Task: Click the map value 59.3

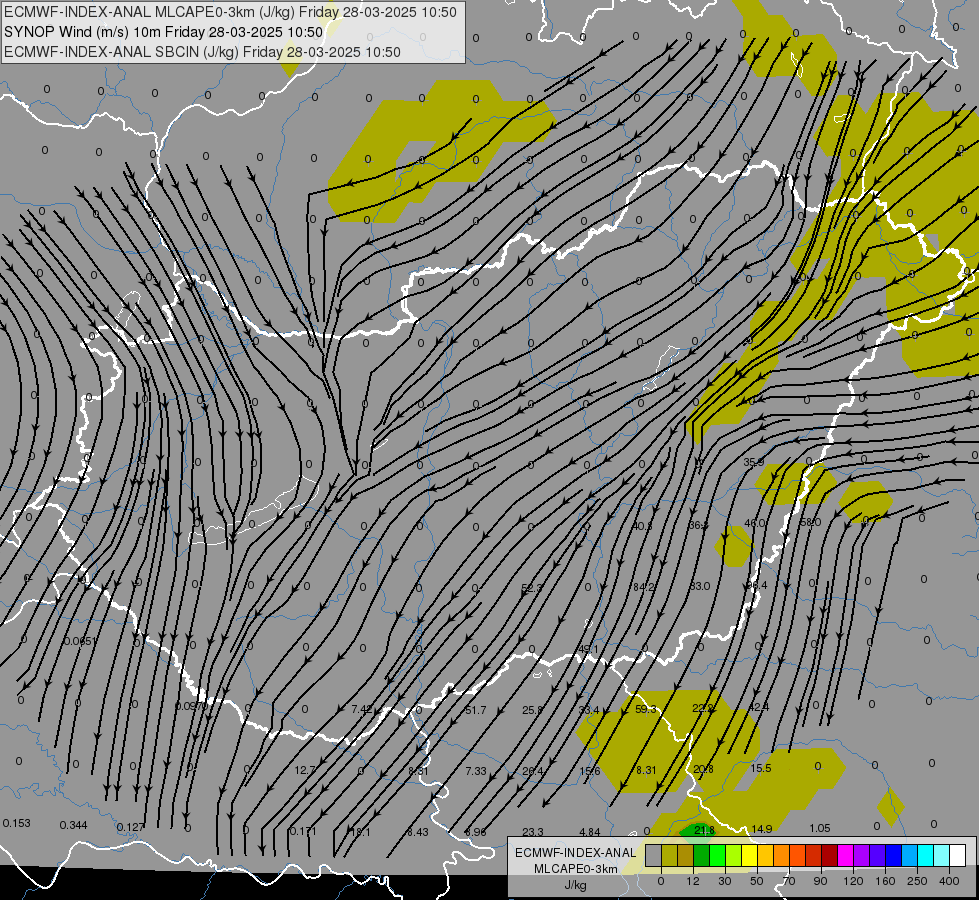Action: (646, 709)
